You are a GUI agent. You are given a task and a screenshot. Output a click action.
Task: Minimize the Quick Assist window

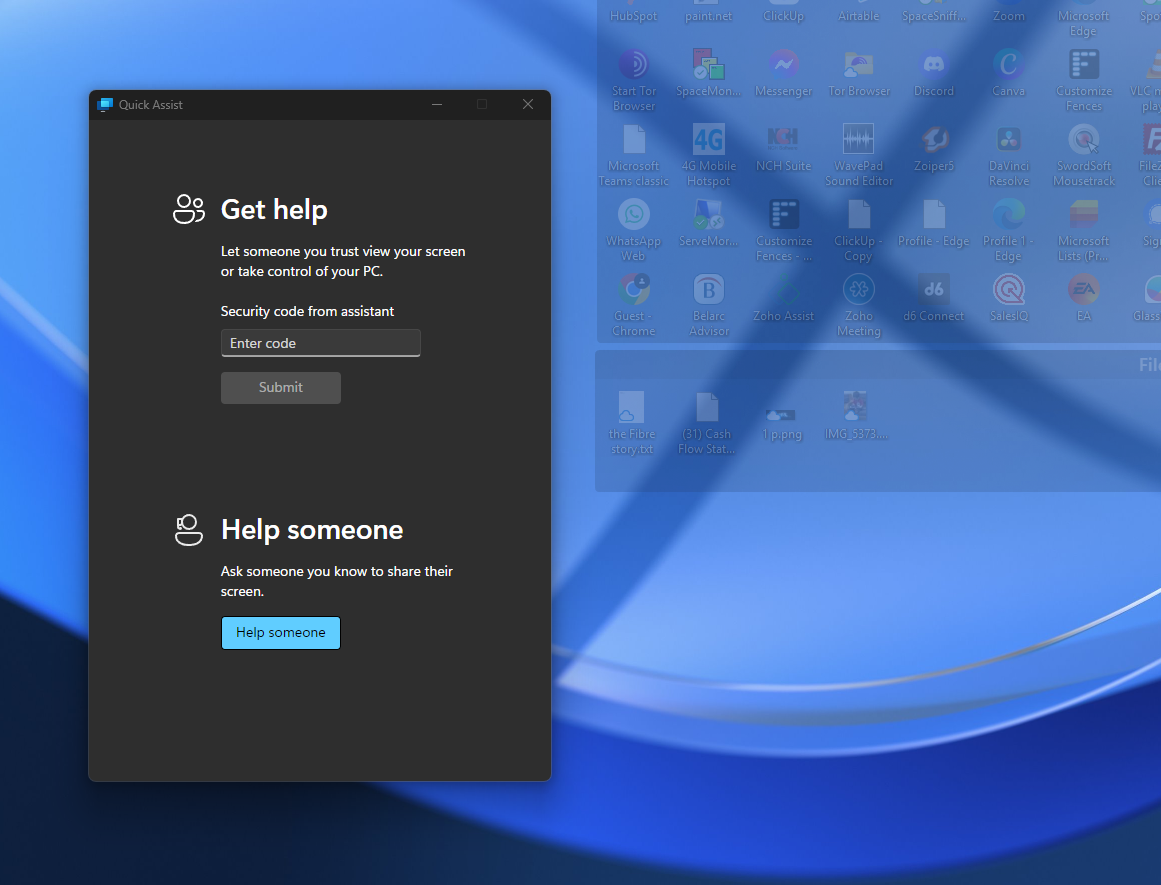point(437,105)
